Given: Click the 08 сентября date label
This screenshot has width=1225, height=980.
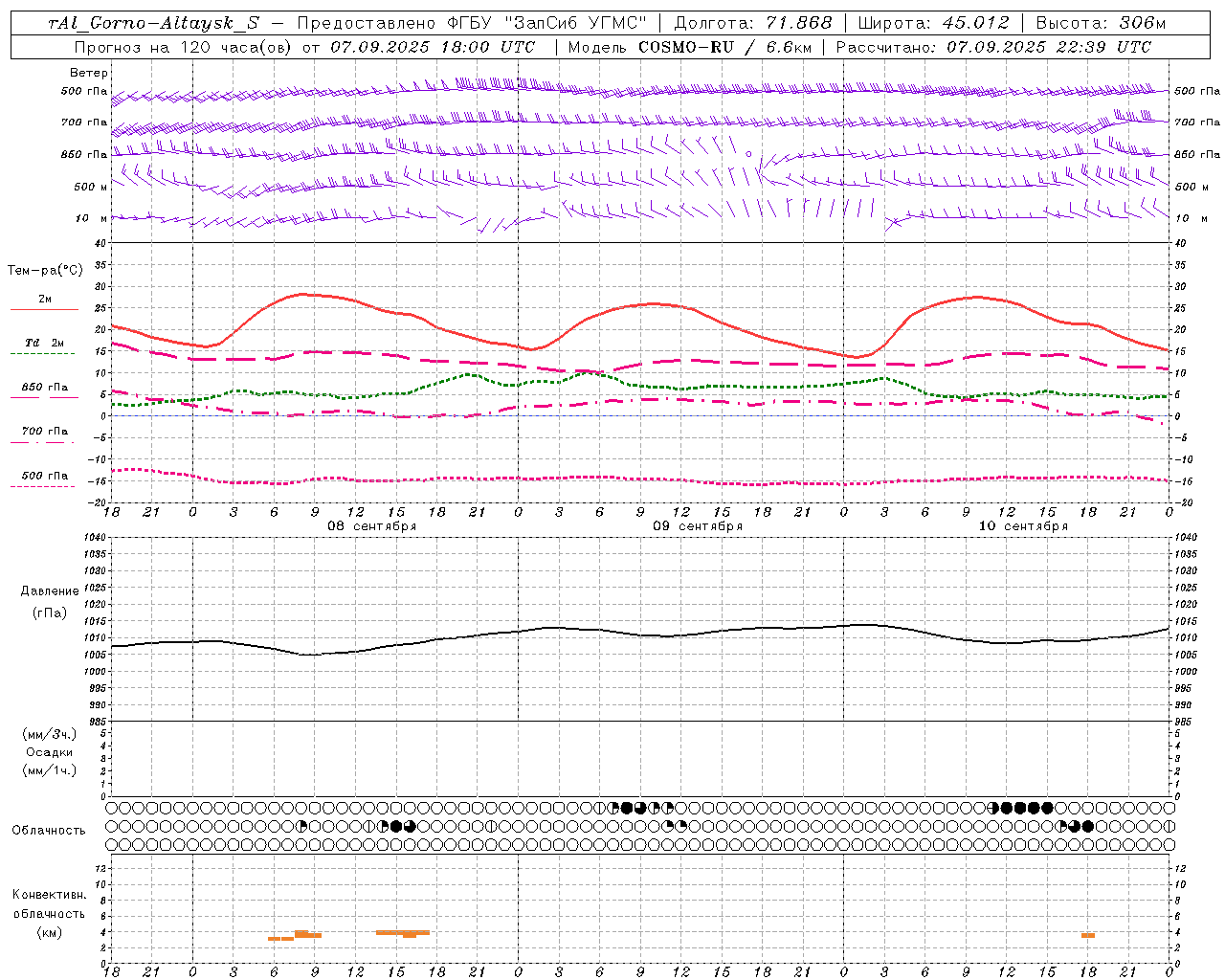Looking at the screenshot, I should [x=372, y=526].
